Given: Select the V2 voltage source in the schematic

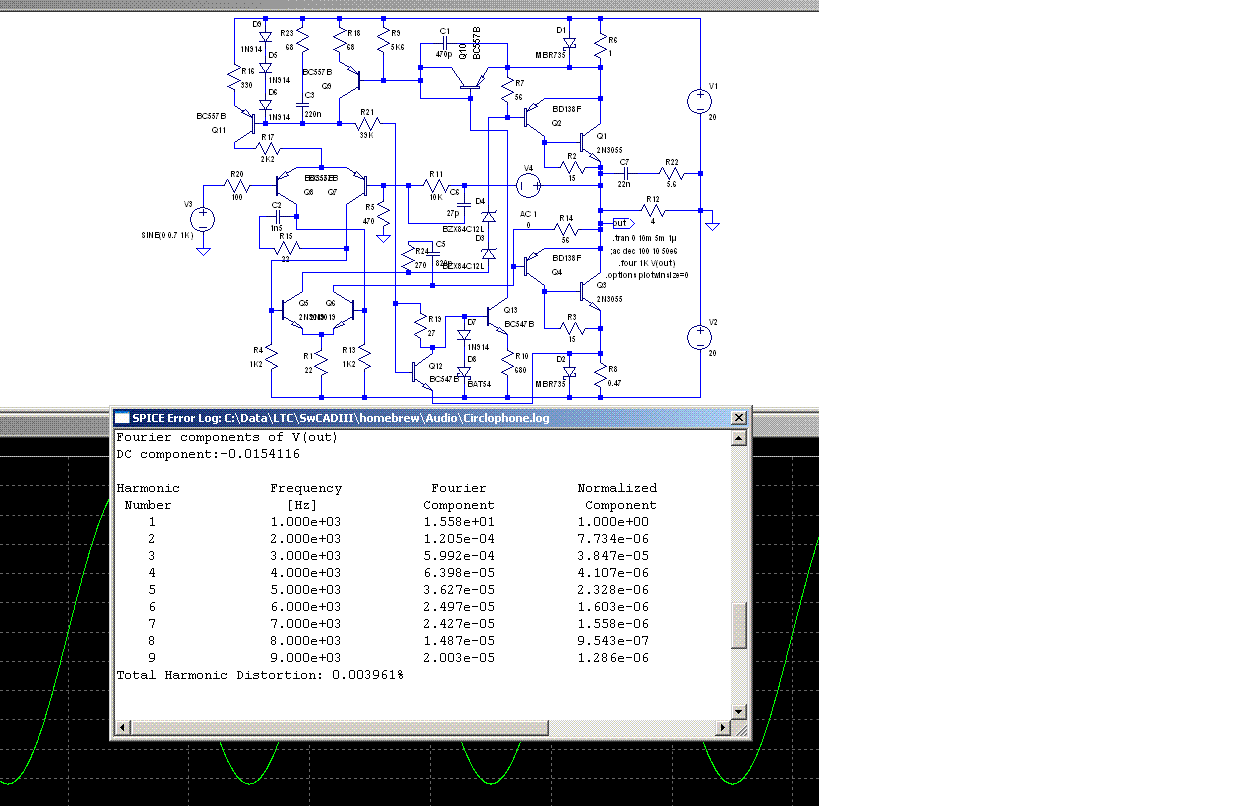Looking at the screenshot, I should click(699, 337).
